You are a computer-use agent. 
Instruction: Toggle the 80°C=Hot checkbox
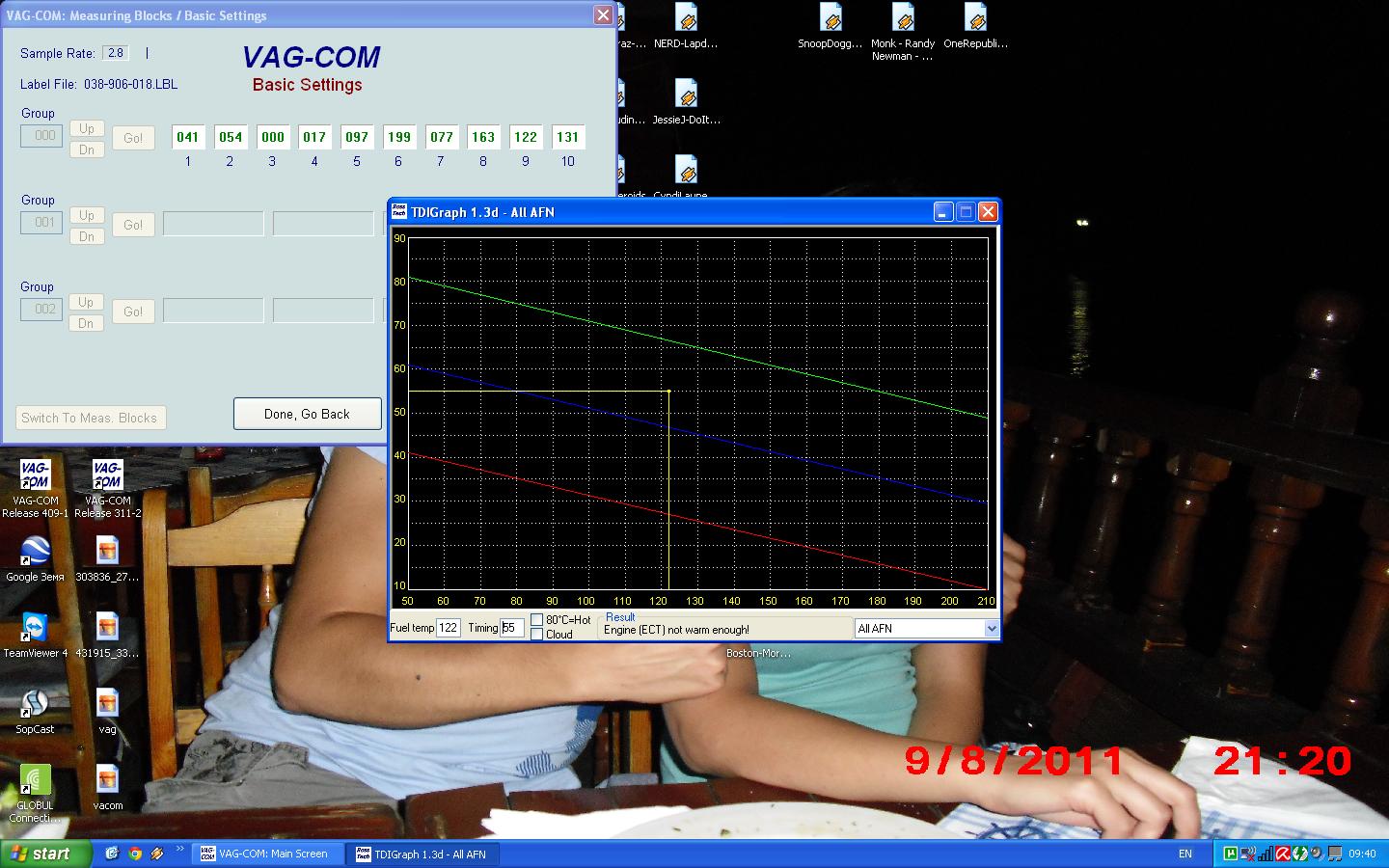[536, 620]
